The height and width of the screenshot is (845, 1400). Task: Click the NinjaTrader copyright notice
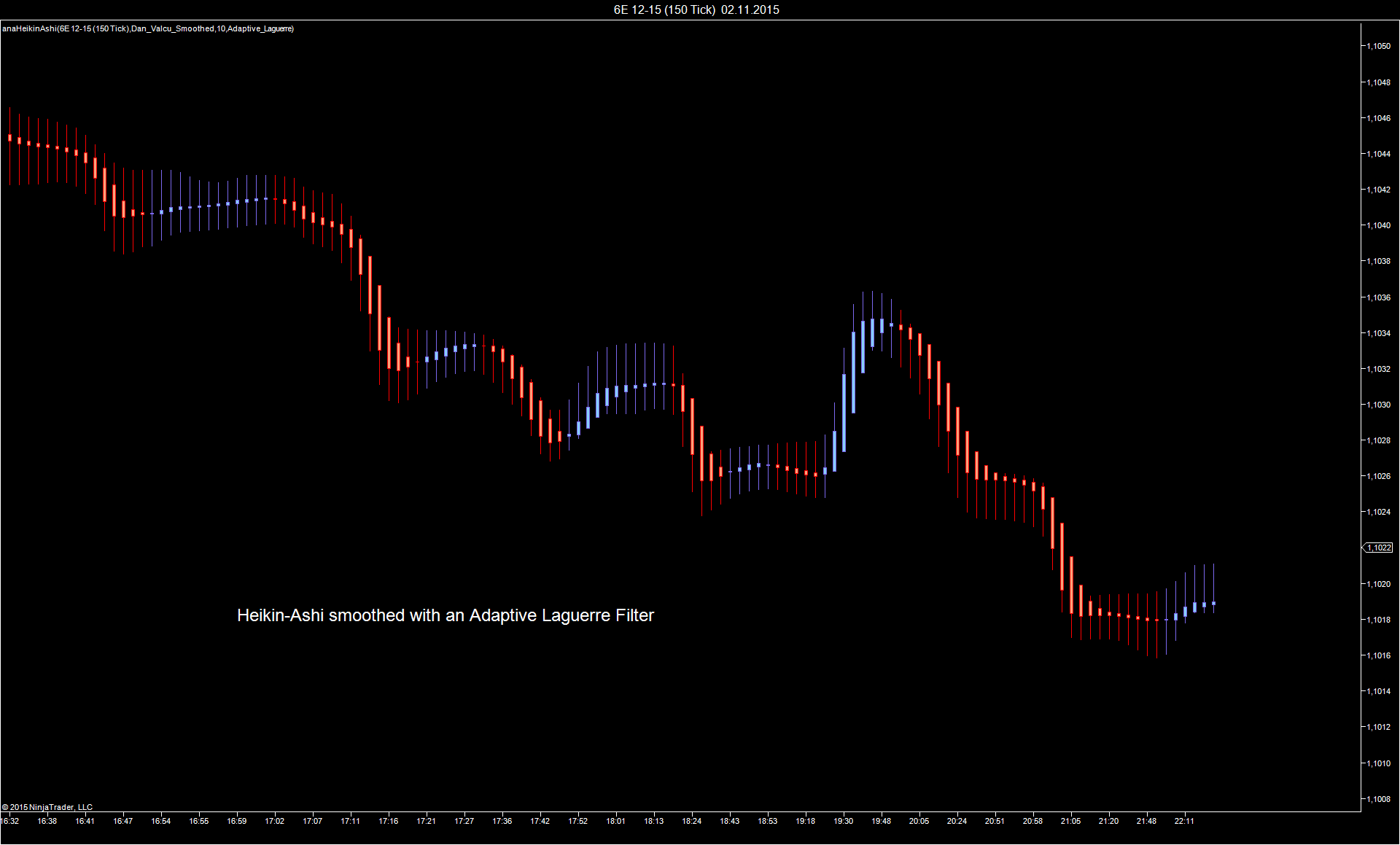point(47,807)
